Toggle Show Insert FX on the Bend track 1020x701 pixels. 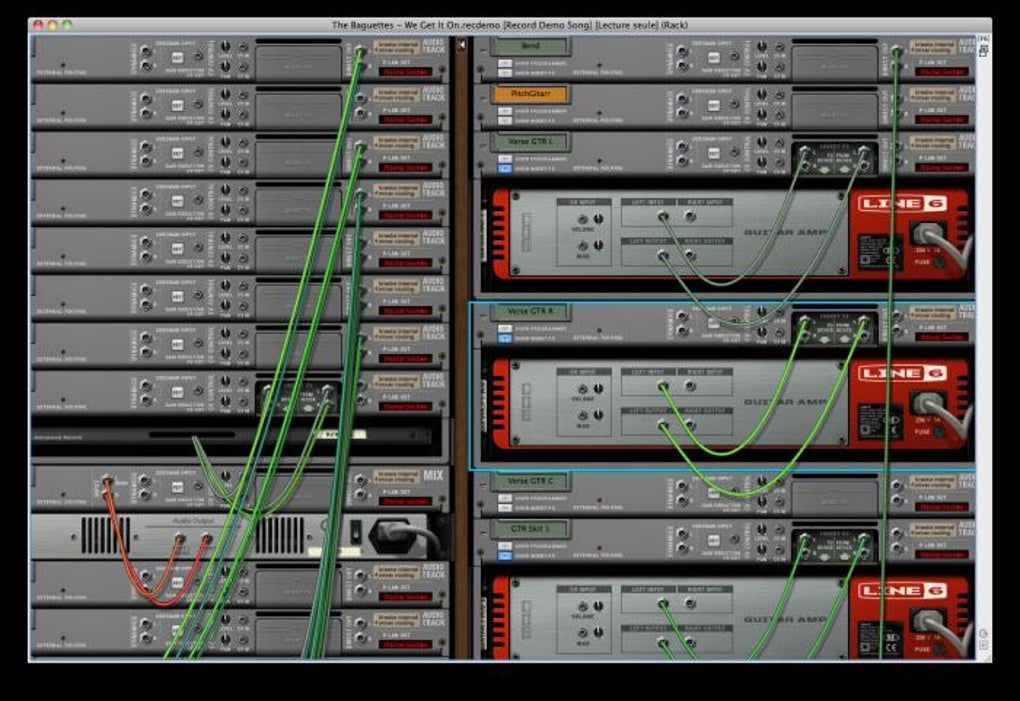(505, 73)
